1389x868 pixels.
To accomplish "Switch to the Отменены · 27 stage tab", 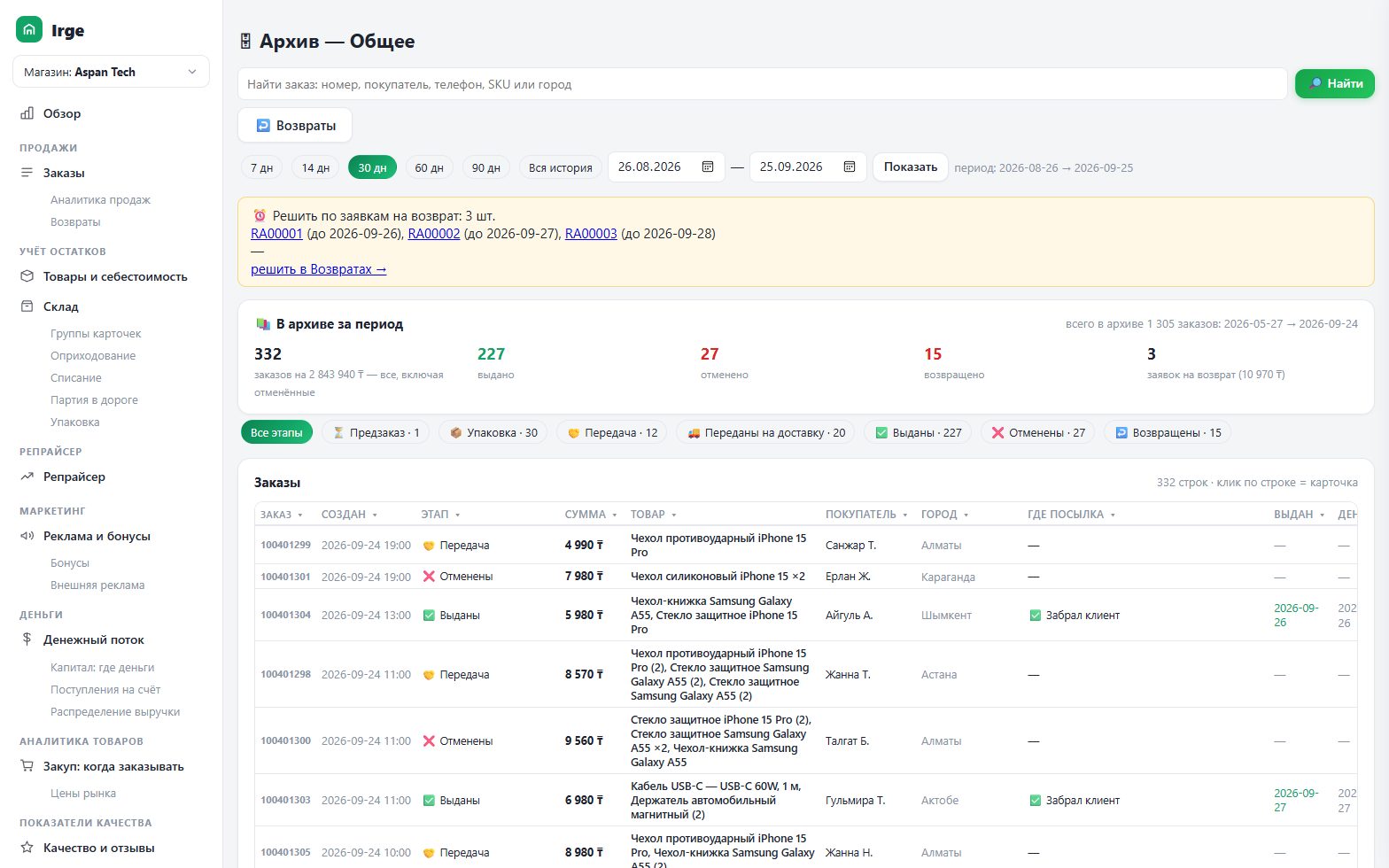I will (x=1038, y=432).
